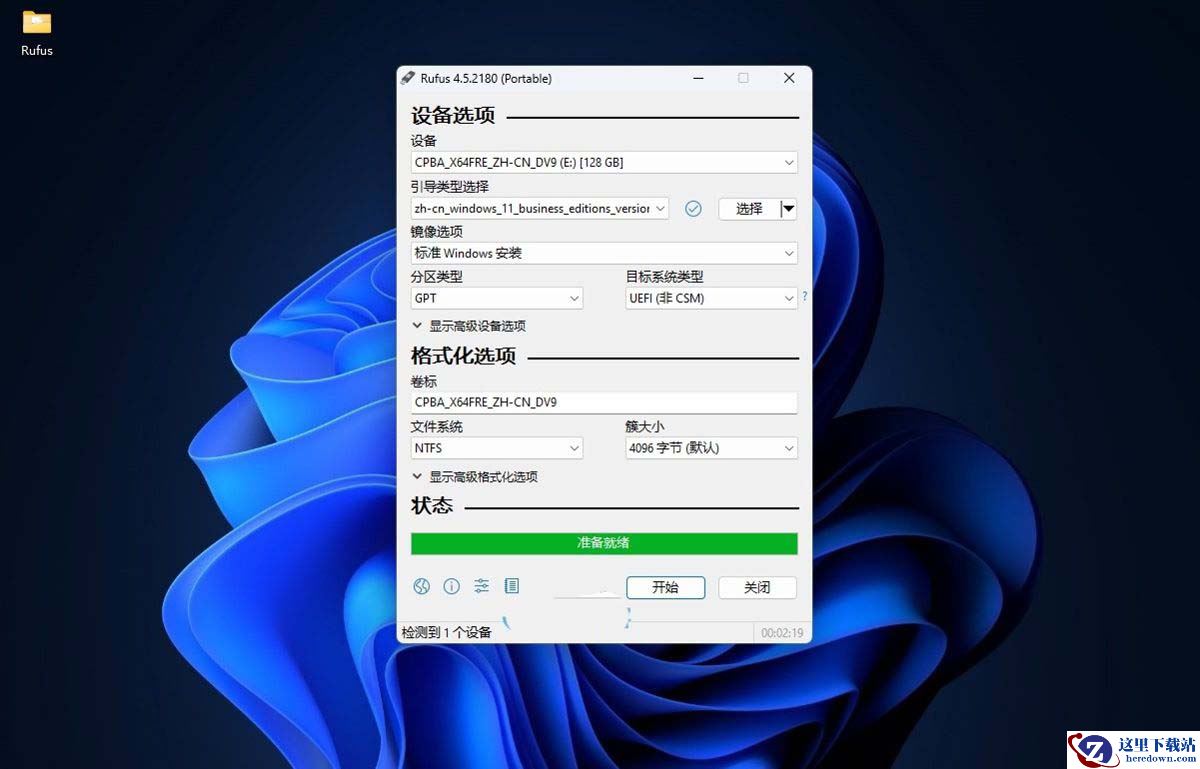Minimize the Rufus window

pyautogui.click(x=697, y=78)
